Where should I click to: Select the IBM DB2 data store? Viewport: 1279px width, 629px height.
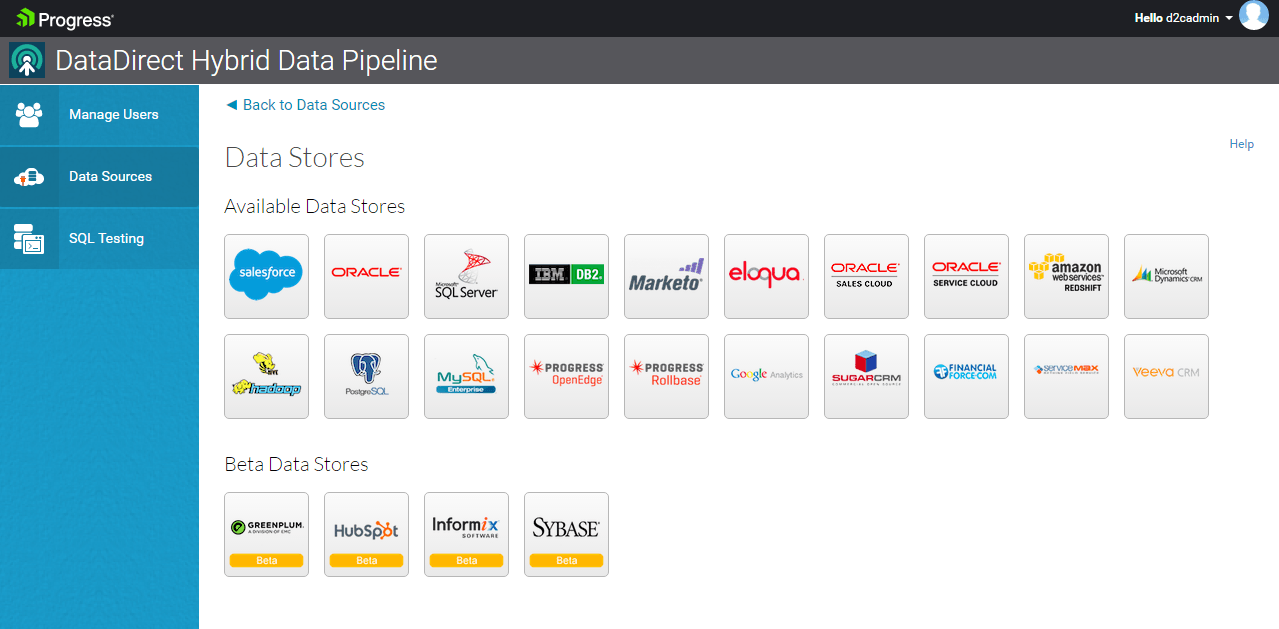(x=566, y=276)
